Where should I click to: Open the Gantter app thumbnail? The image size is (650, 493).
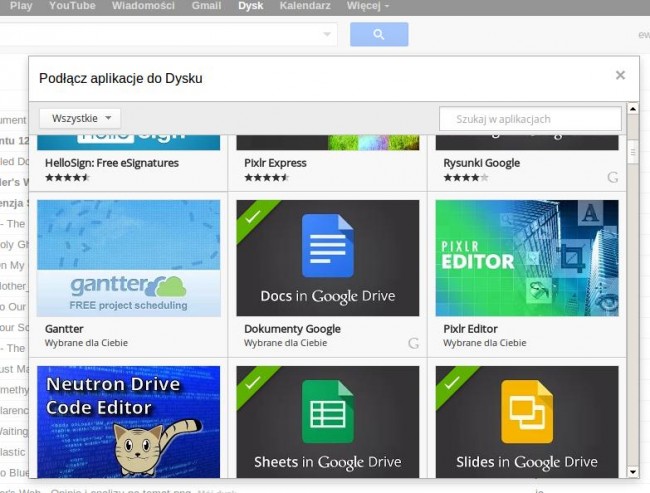(x=129, y=258)
